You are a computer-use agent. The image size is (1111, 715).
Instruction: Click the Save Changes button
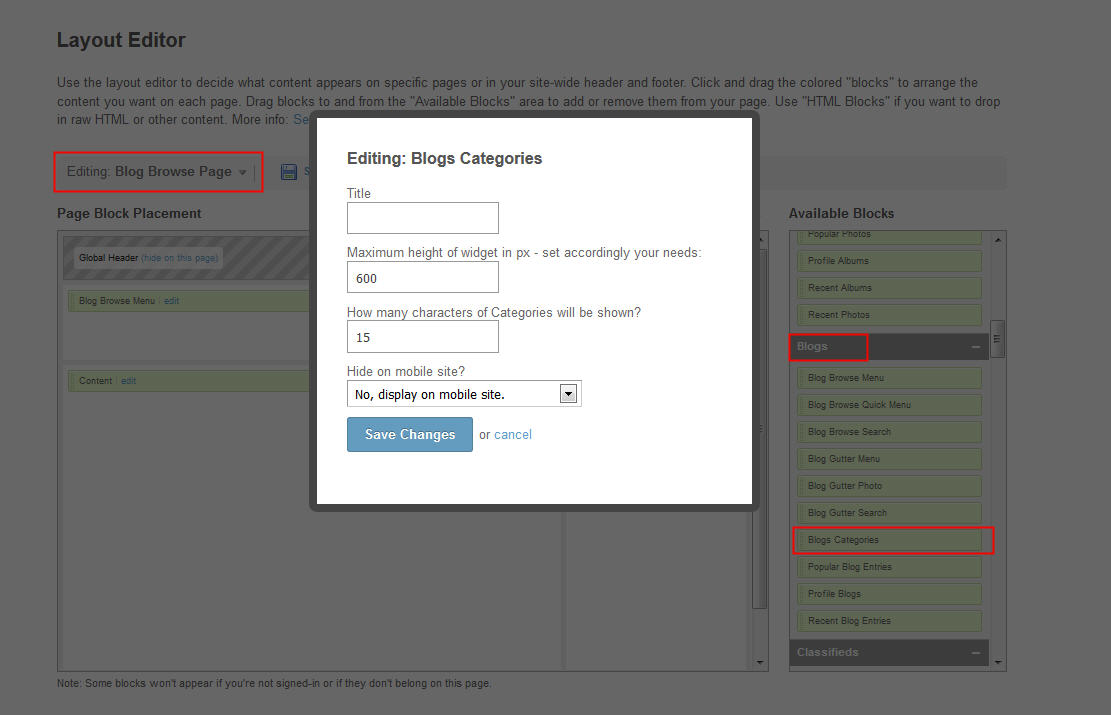pos(409,435)
